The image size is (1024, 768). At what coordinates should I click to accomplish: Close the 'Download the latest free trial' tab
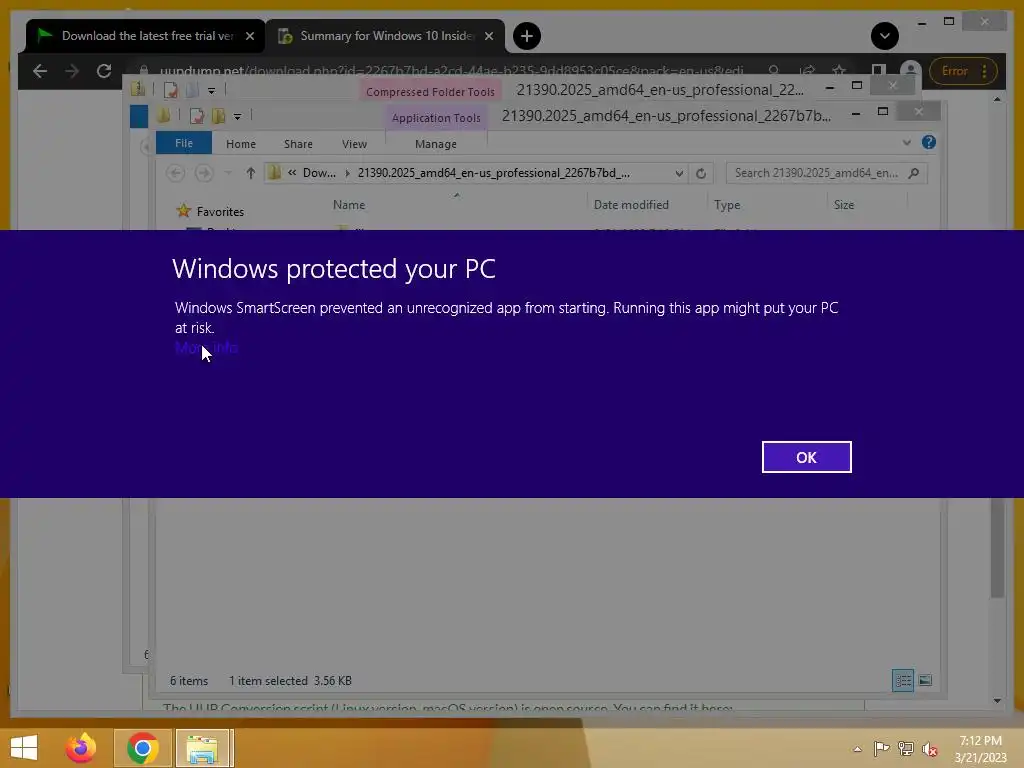[x=249, y=36]
